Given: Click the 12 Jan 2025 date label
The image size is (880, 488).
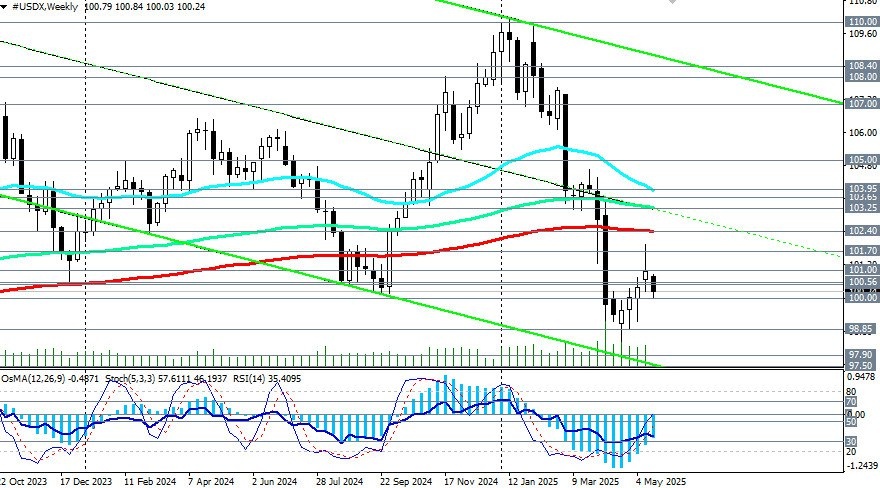Looking at the screenshot, I should (533, 481).
